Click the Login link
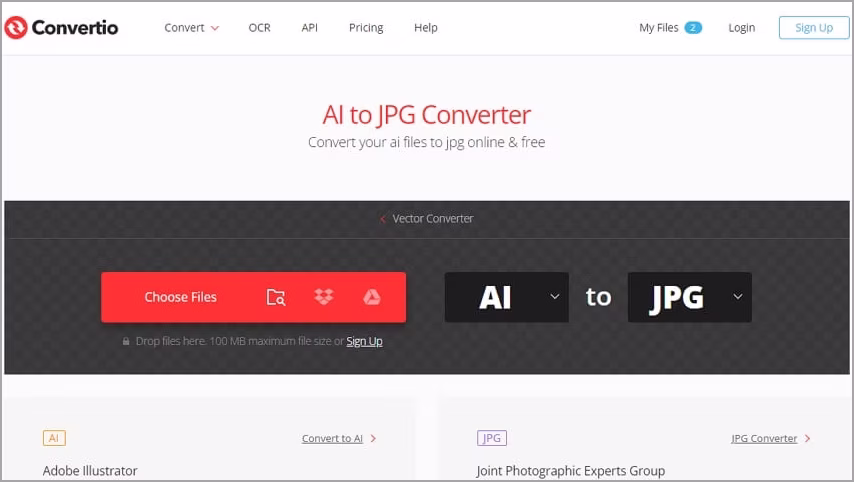 [x=741, y=28]
